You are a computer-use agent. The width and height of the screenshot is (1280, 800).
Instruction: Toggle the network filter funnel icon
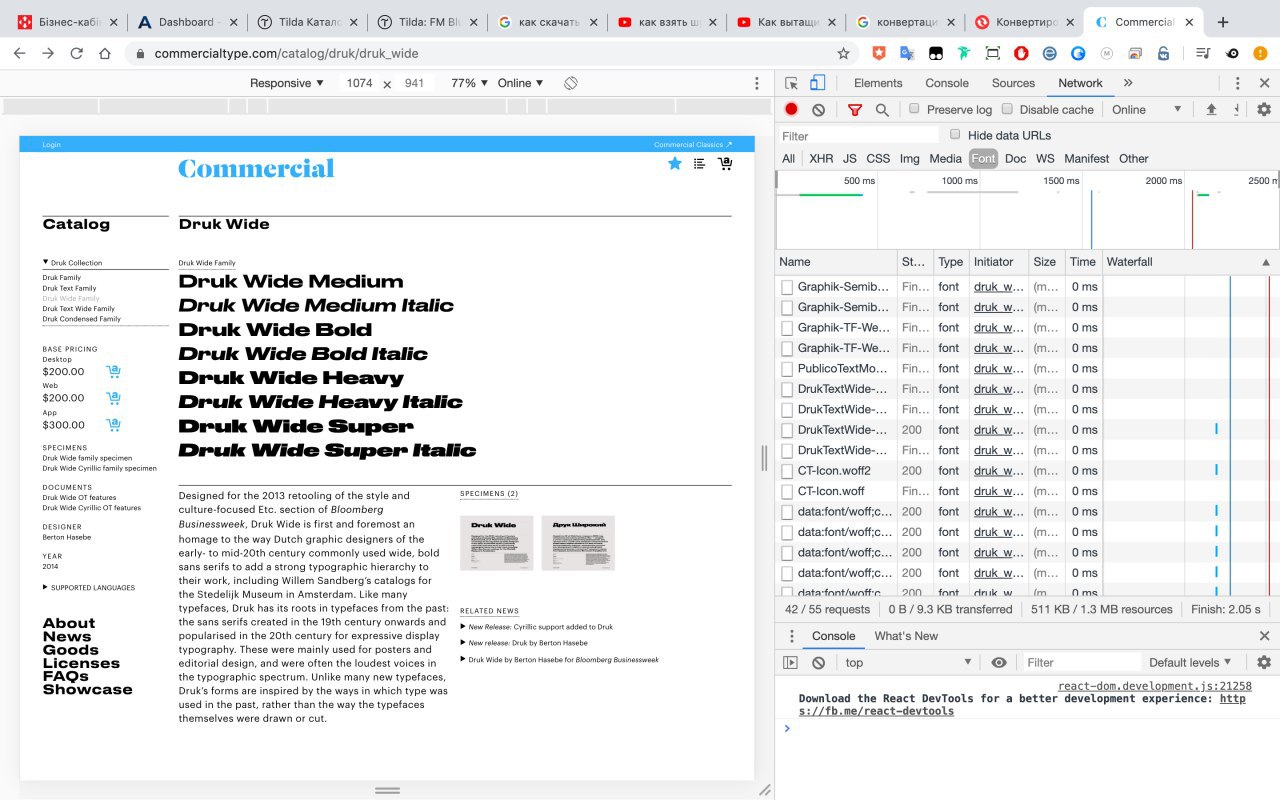tap(855, 109)
